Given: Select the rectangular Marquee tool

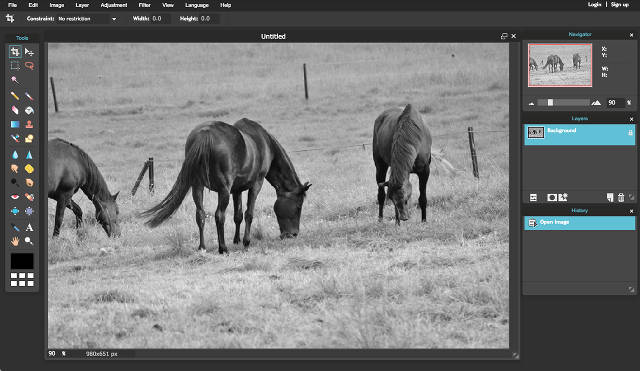Looking at the screenshot, I should coord(15,66).
